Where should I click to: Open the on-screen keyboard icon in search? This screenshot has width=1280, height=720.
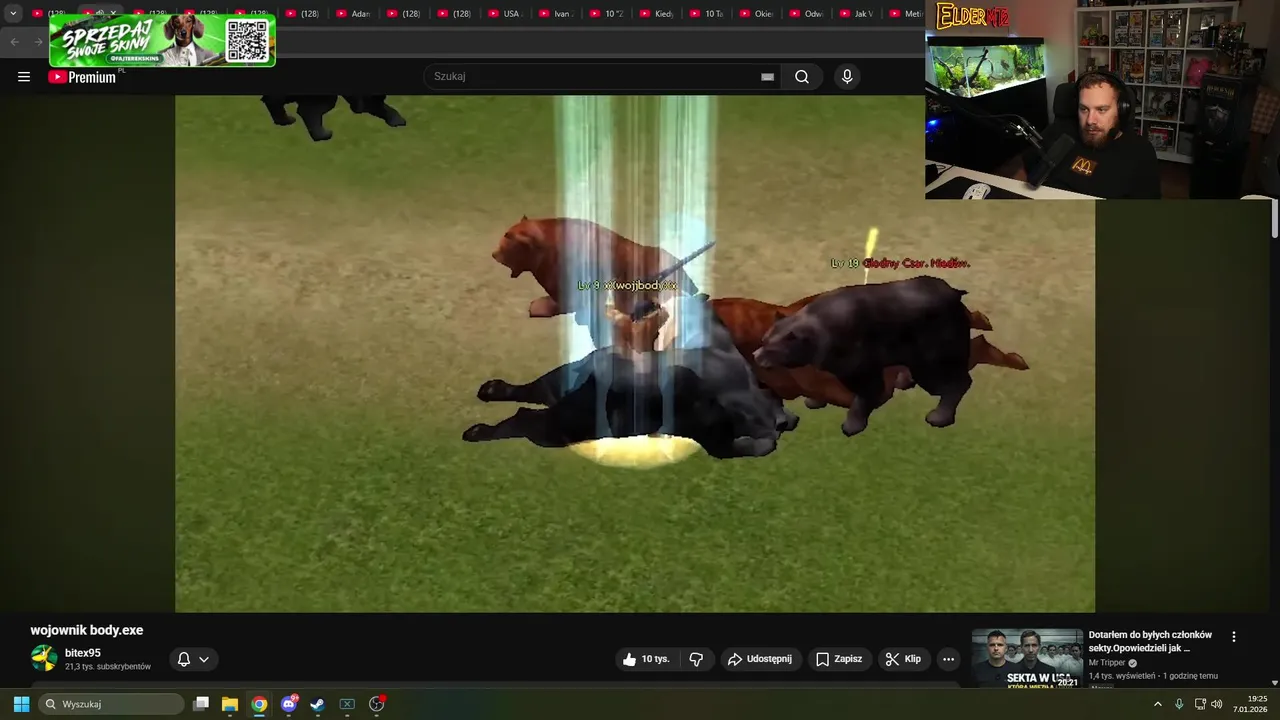coord(767,77)
